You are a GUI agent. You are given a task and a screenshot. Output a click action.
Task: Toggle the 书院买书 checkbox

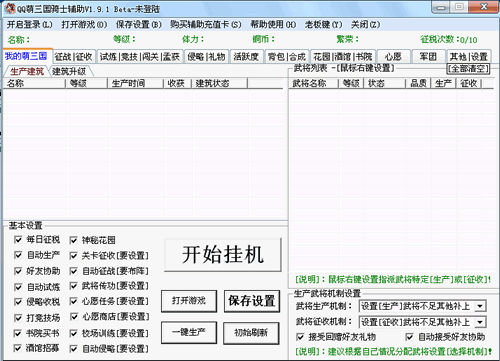(x=18, y=333)
